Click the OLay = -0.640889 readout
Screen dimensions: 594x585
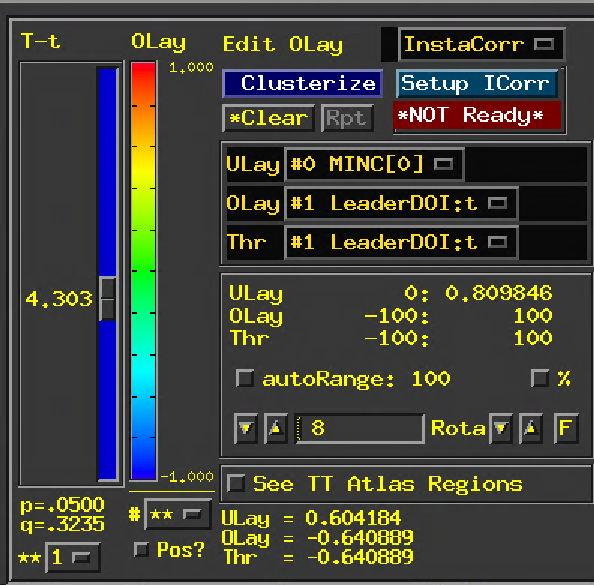317,537
